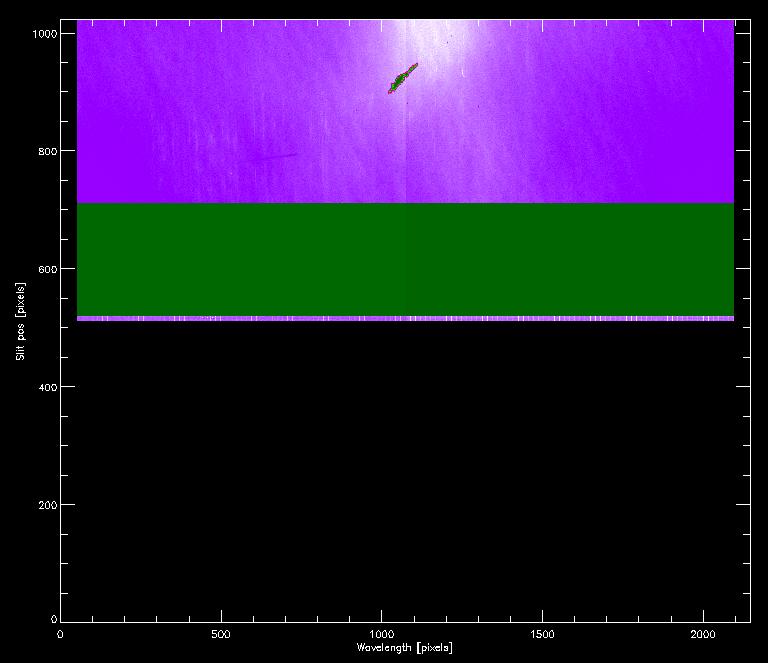Click the 500 tick label on horizontal axis
The width and height of the screenshot is (768, 663).
tap(221, 634)
